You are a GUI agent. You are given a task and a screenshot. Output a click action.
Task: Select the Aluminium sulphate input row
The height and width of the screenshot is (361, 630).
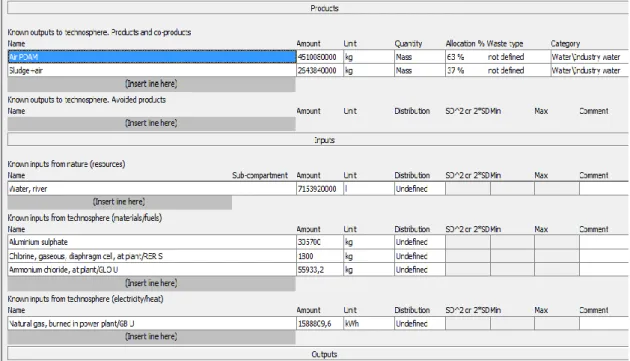point(152,242)
